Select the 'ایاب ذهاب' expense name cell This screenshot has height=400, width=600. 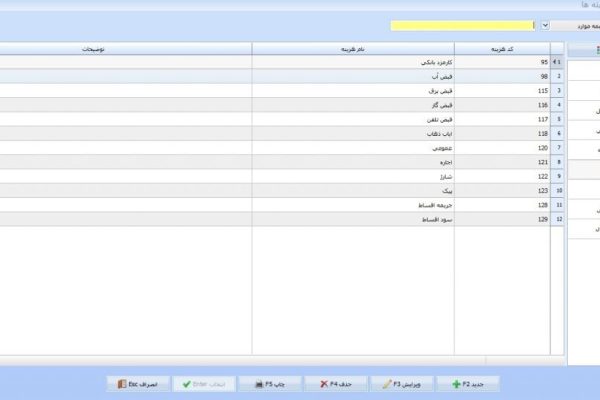coord(353,134)
